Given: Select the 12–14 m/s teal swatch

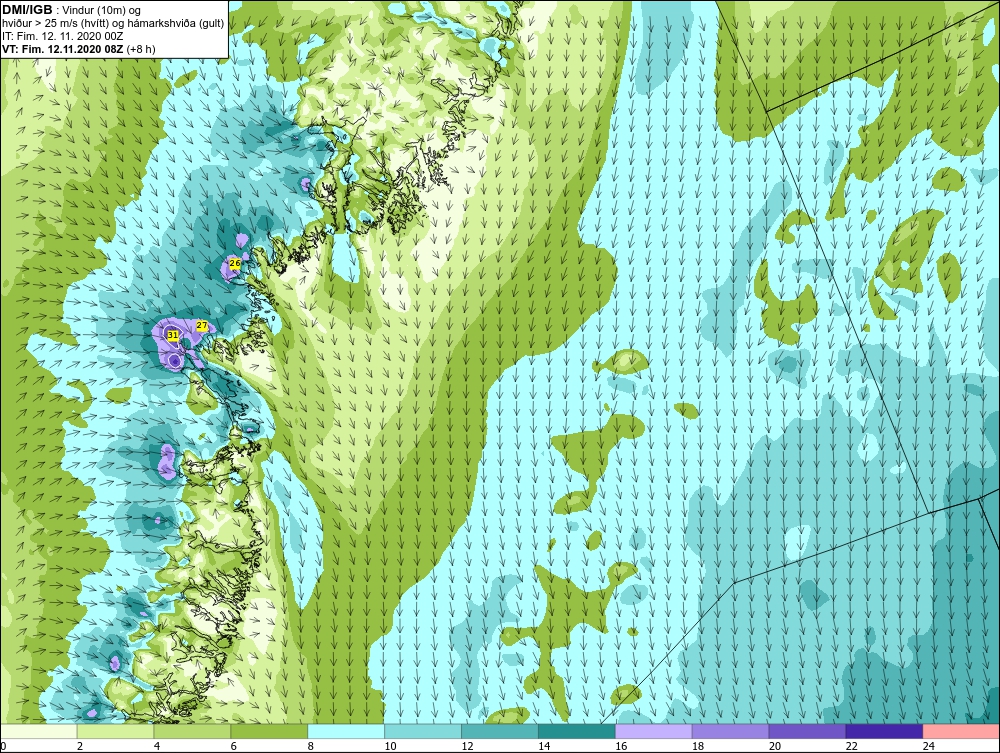Looking at the screenshot, I should pyautogui.click(x=500, y=731).
